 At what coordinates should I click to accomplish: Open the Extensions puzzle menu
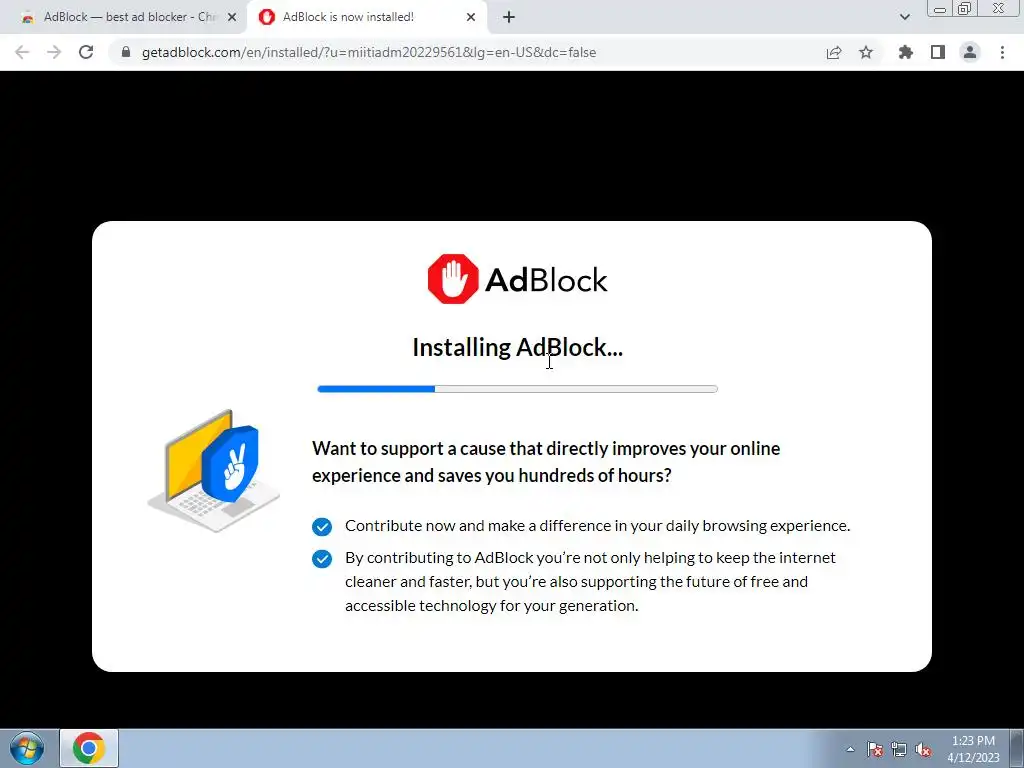point(906,52)
